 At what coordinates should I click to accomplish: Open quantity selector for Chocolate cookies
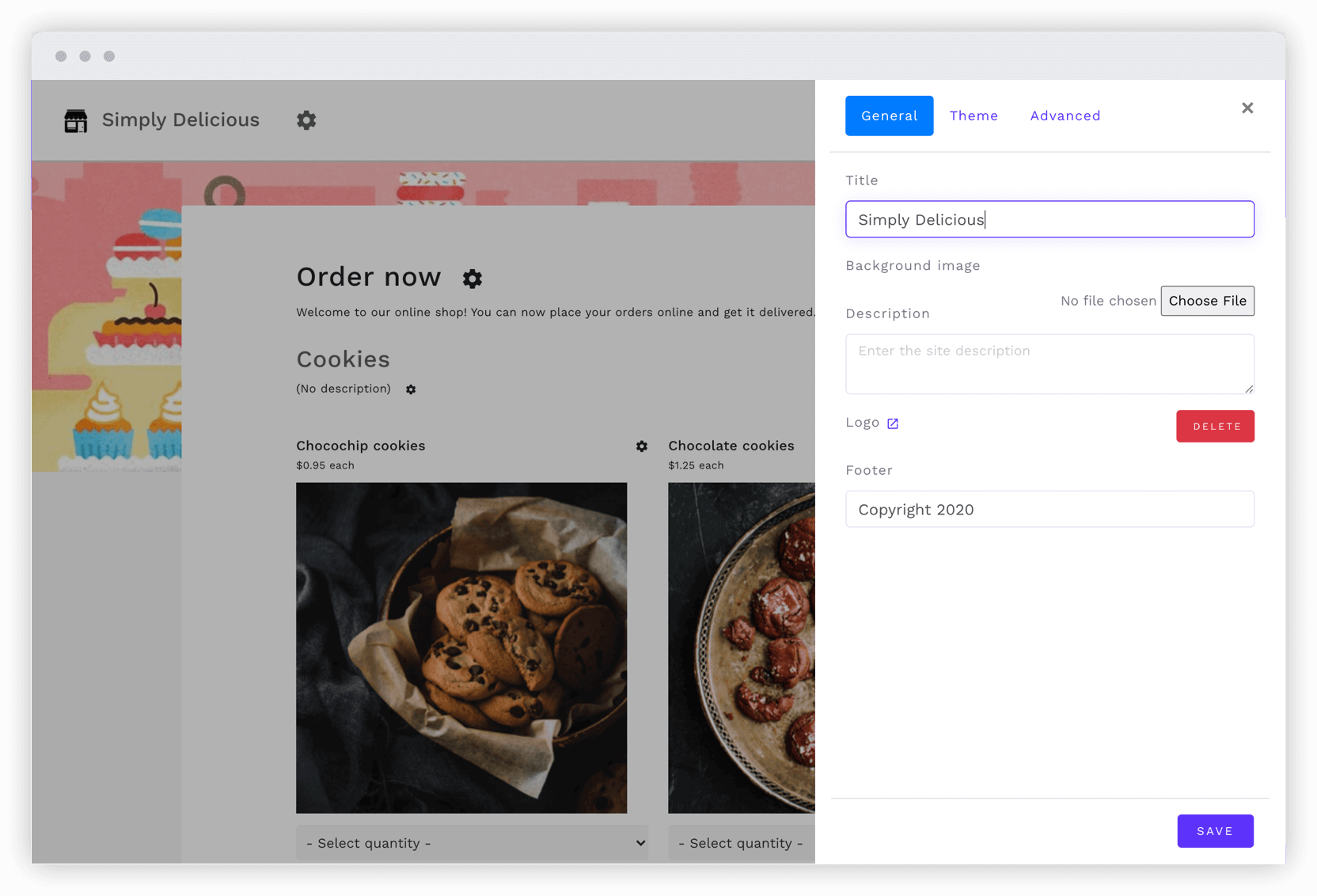742,843
